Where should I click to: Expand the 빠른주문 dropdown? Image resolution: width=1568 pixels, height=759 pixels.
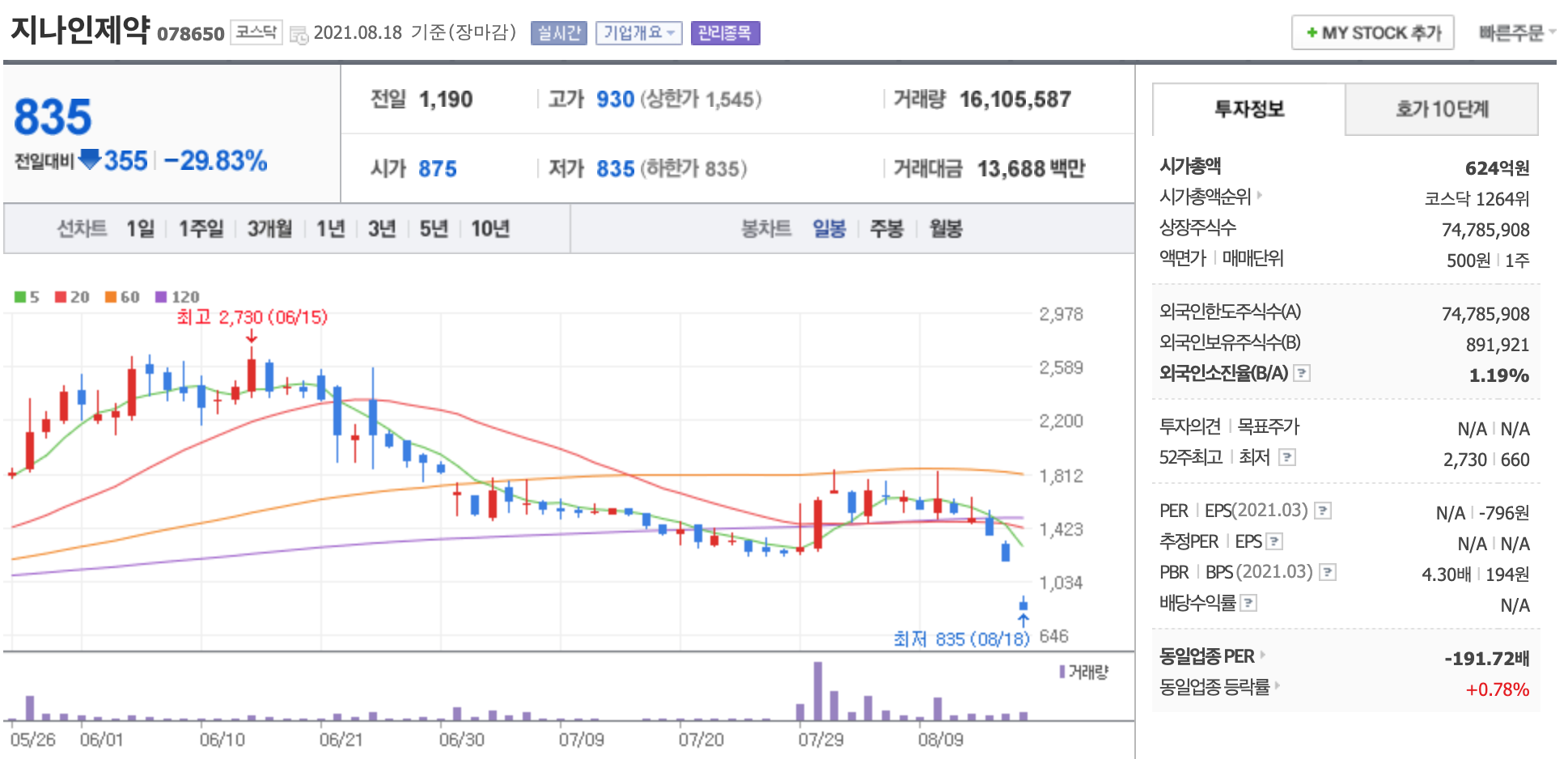(x=1517, y=33)
